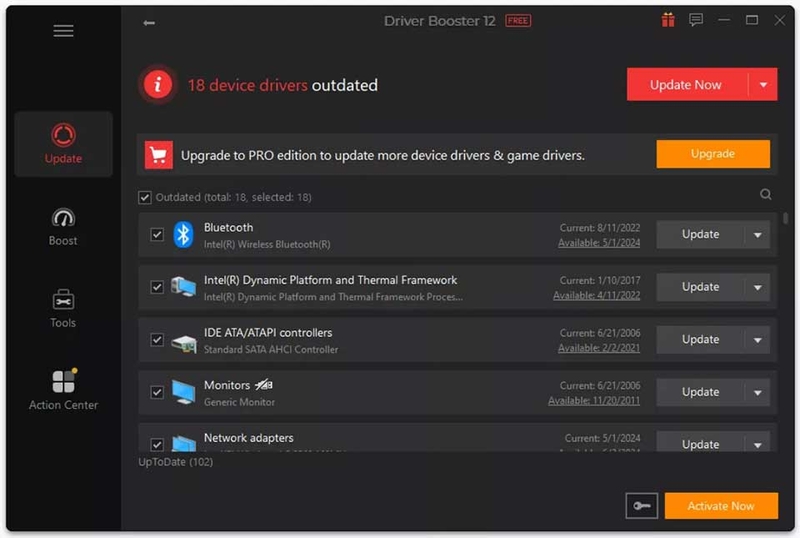Update the IDE ATA/ATAPI controllers driver
800x538 pixels.
click(x=700, y=340)
